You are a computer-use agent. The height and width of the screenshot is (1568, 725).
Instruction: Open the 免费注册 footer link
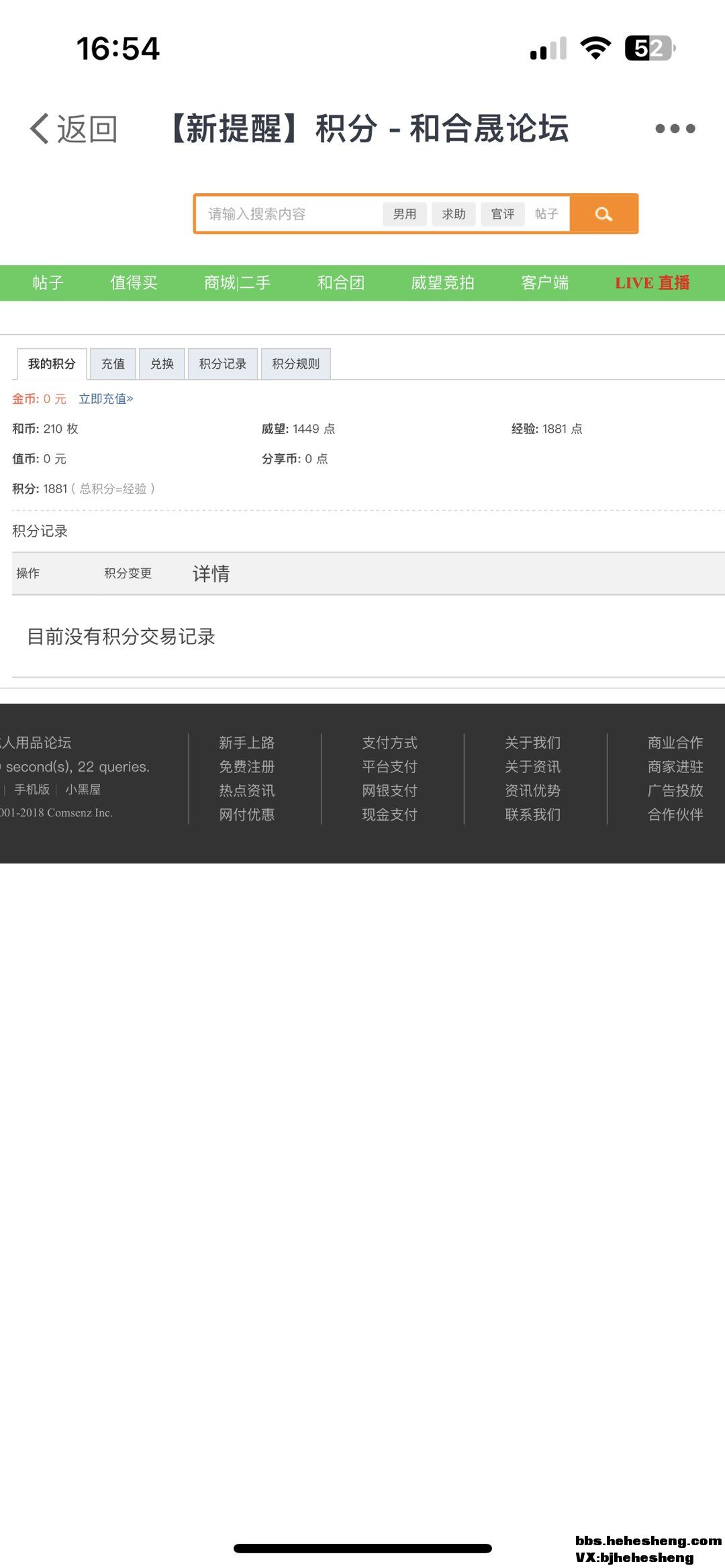tap(246, 767)
